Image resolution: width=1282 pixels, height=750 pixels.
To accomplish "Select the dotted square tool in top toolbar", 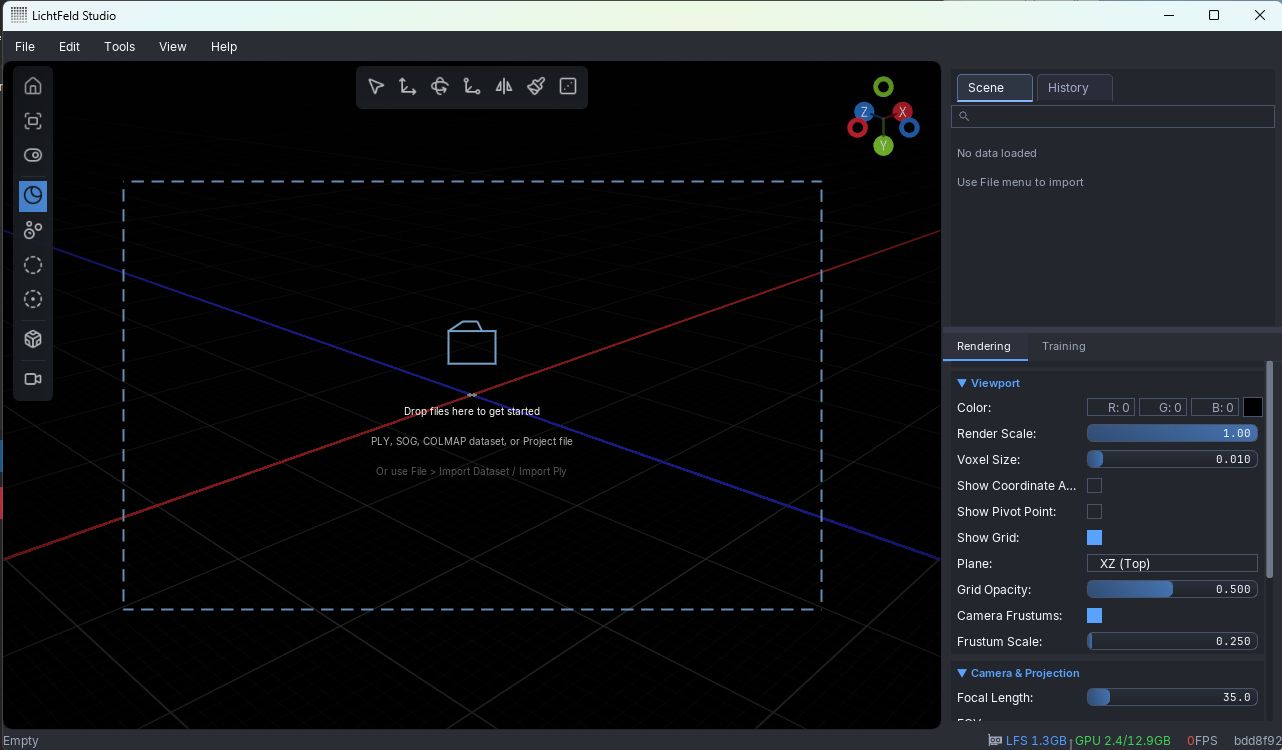I will tap(568, 87).
